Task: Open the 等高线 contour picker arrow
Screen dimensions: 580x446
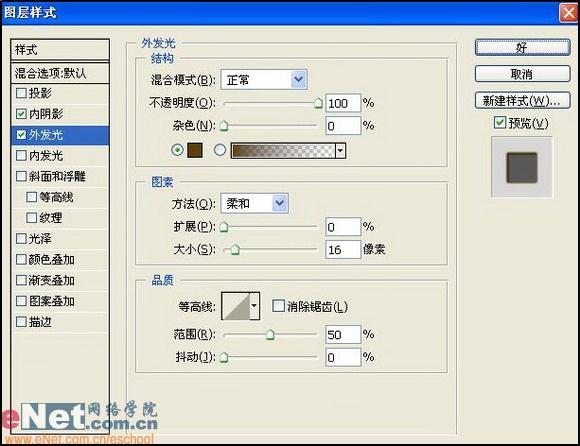Action: (x=254, y=305)
